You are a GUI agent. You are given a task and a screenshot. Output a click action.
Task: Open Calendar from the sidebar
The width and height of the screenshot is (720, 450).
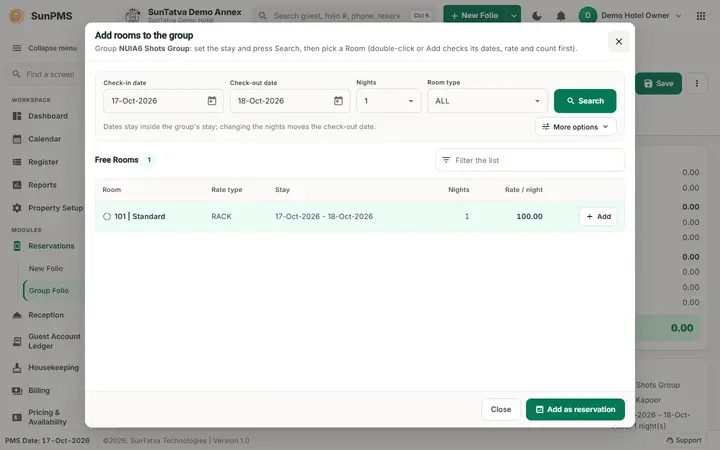[x=45, y=139]
